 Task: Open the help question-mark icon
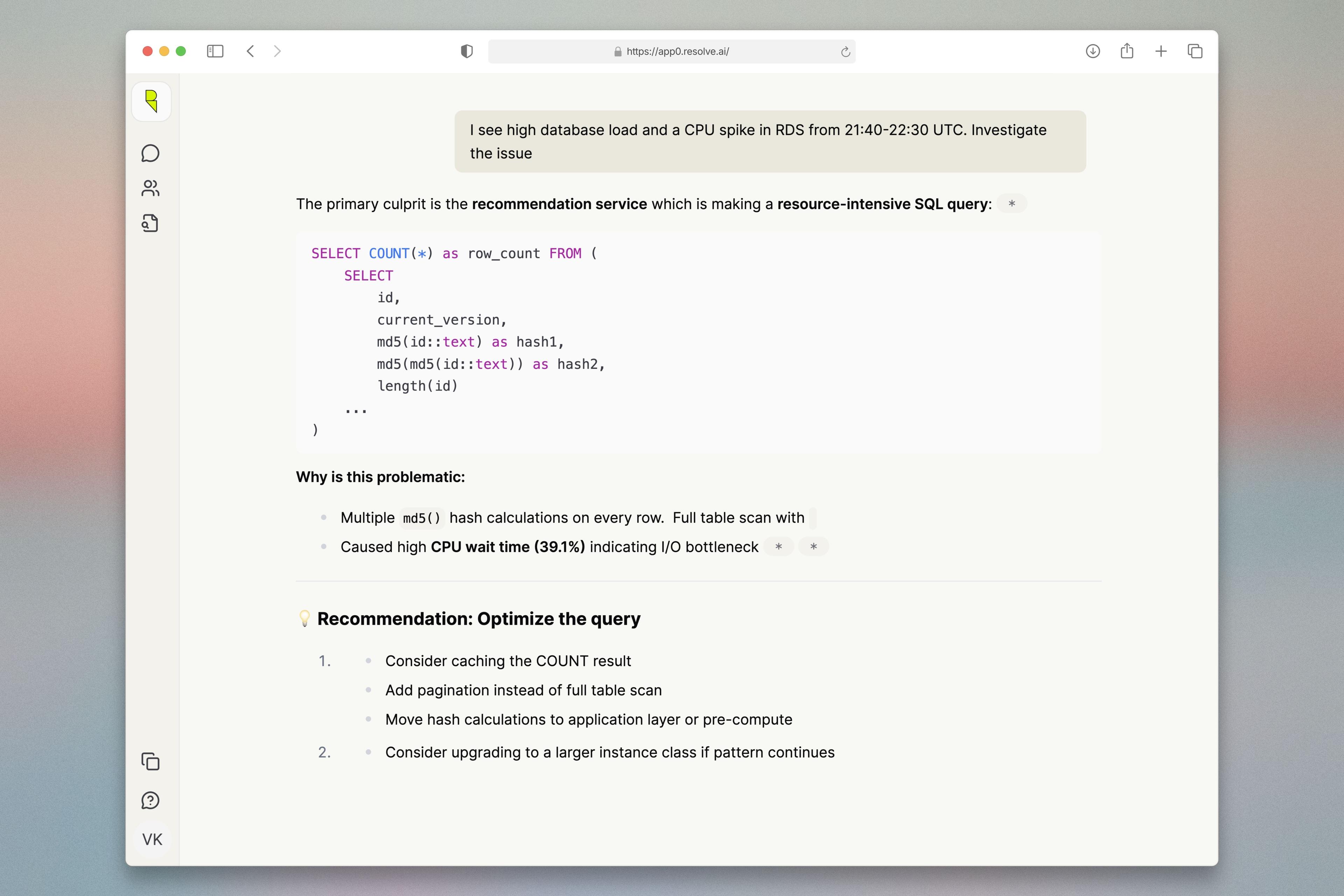[x=151, y=800]
